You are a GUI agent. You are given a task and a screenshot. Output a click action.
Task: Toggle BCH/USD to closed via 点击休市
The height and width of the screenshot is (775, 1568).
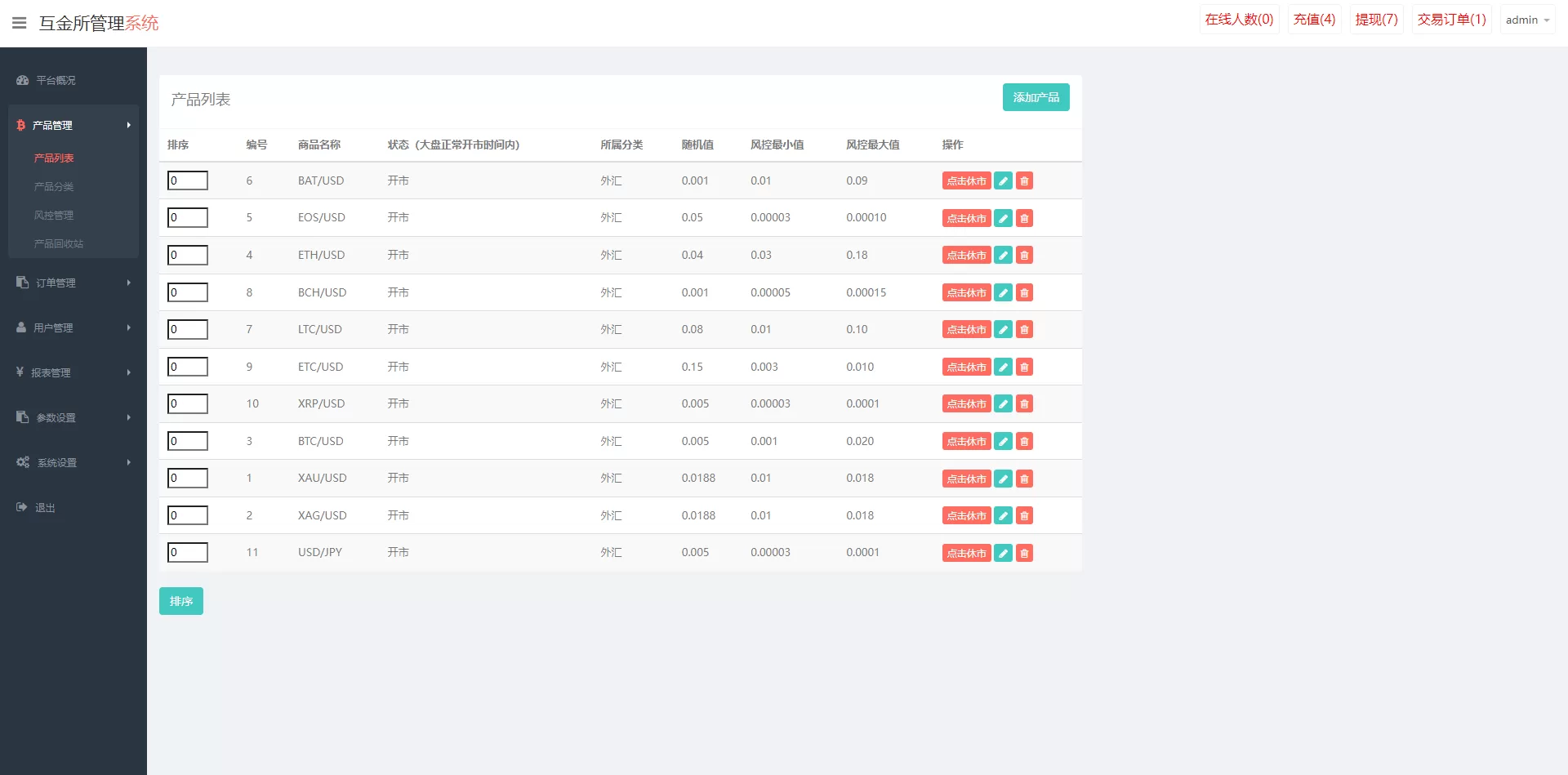(x=966, y=293)
